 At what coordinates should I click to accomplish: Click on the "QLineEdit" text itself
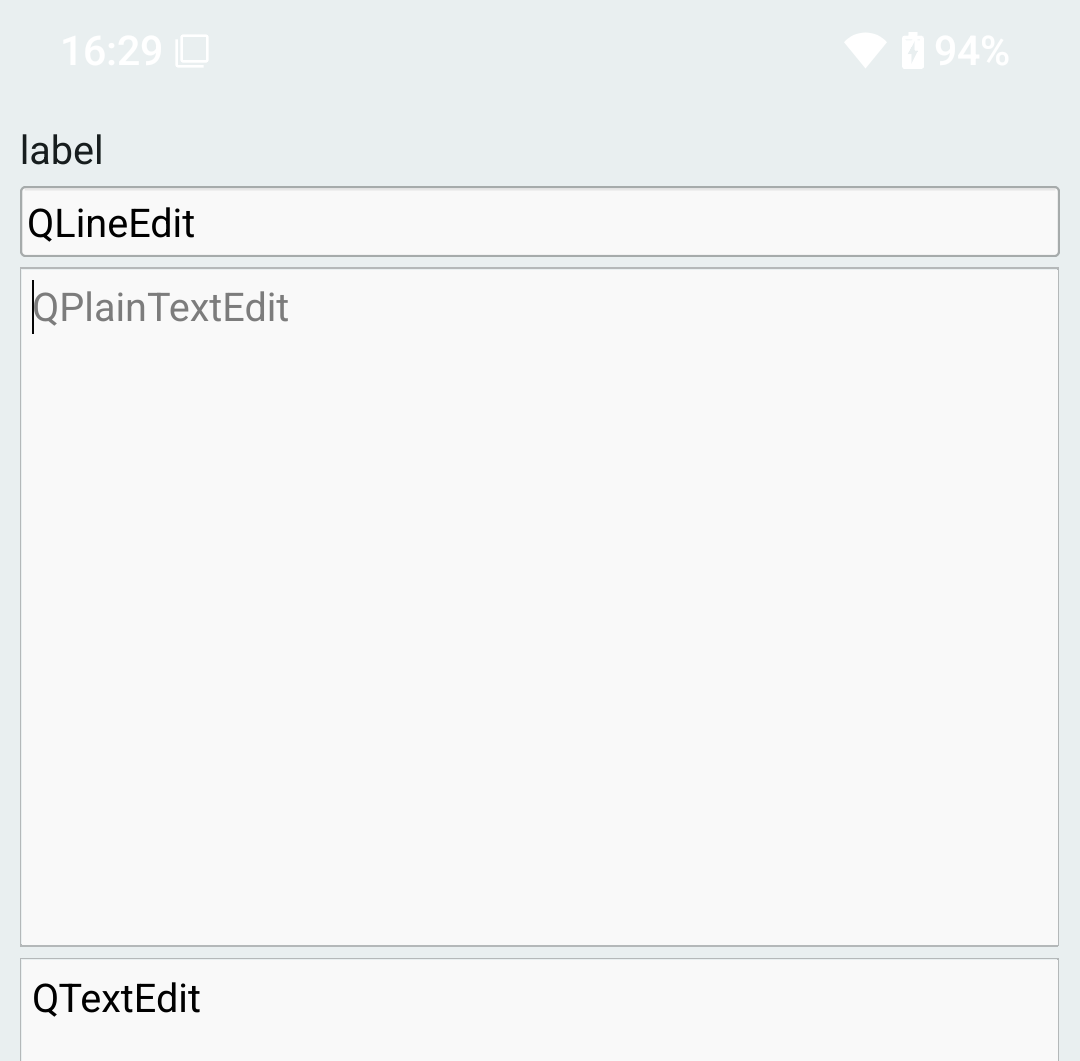[x=111, y=223]
